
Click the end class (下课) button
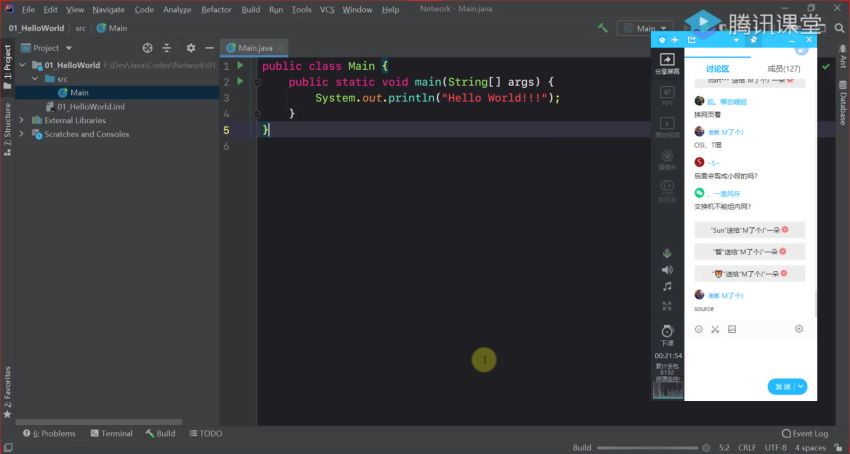click(667, 335)
